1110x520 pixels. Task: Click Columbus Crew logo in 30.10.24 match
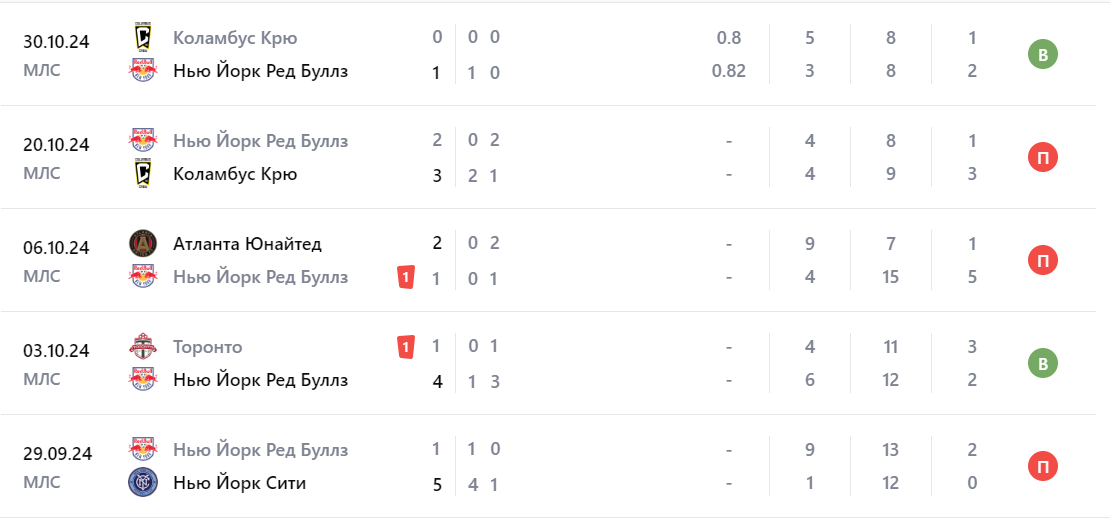point(143,38)
